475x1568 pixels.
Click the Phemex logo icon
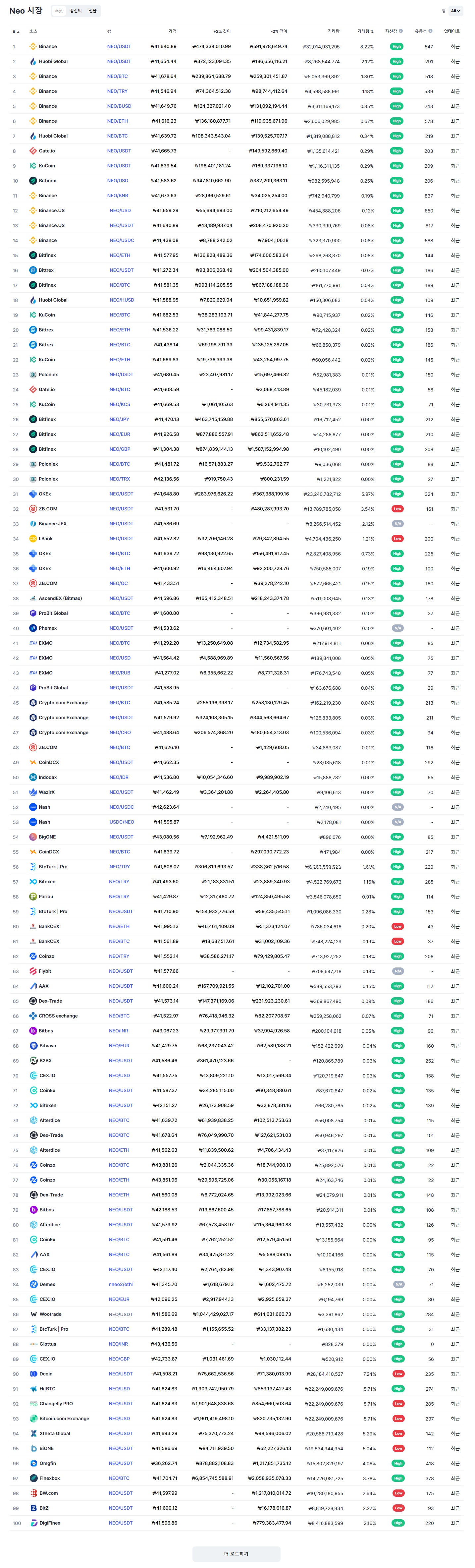point(33,628)
